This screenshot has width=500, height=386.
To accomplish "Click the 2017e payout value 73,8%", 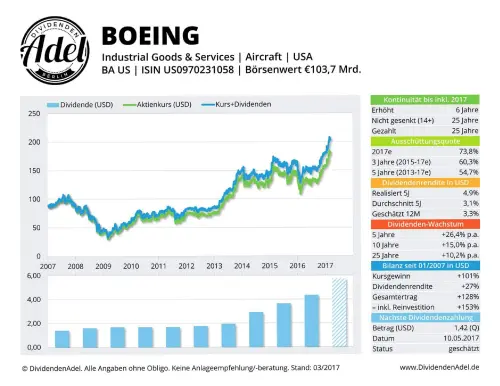I will point(468,152).
